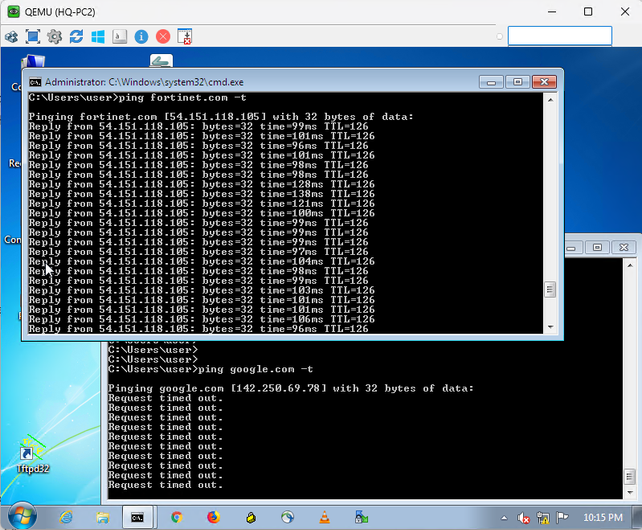Click the reply line with time=100ms

[x=201, y=213]
